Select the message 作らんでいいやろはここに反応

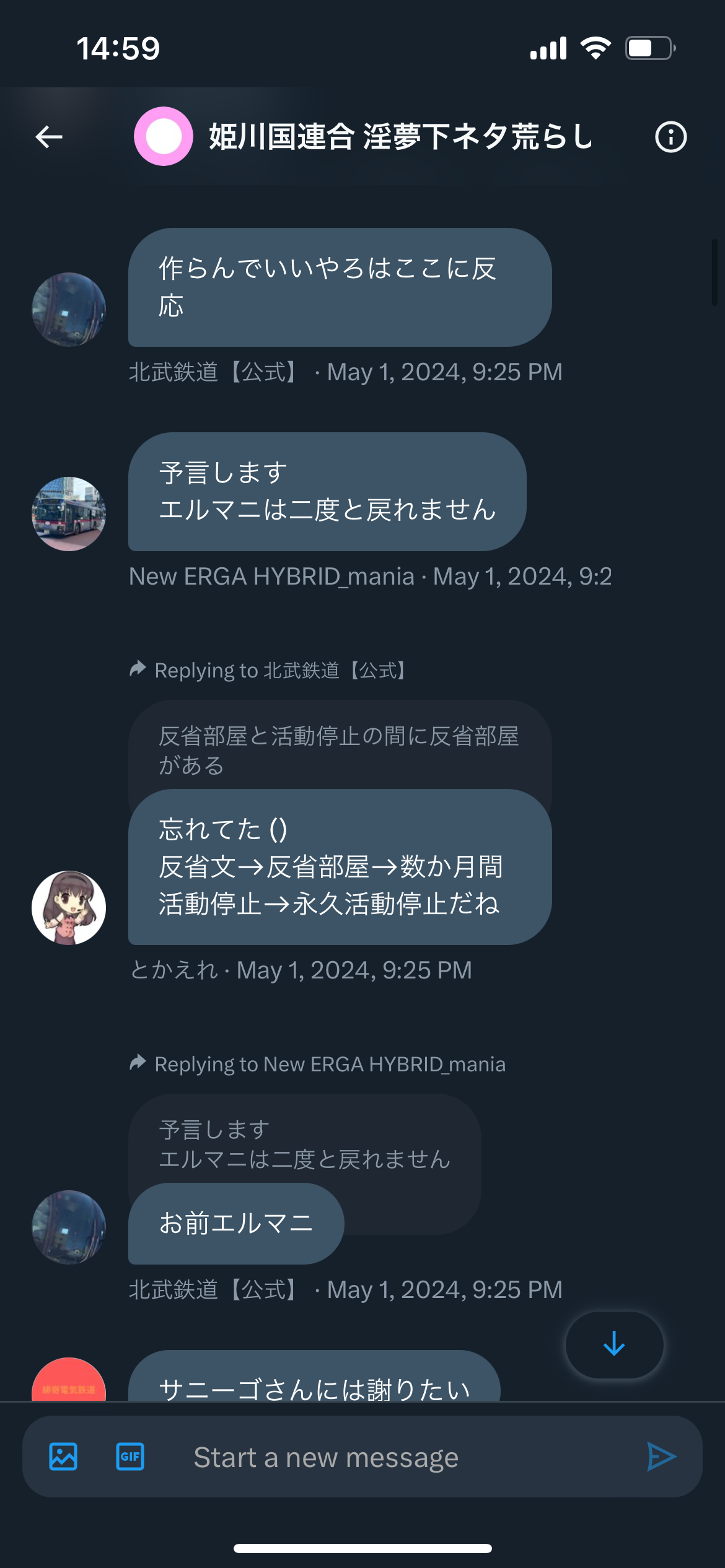coord(340,287)
